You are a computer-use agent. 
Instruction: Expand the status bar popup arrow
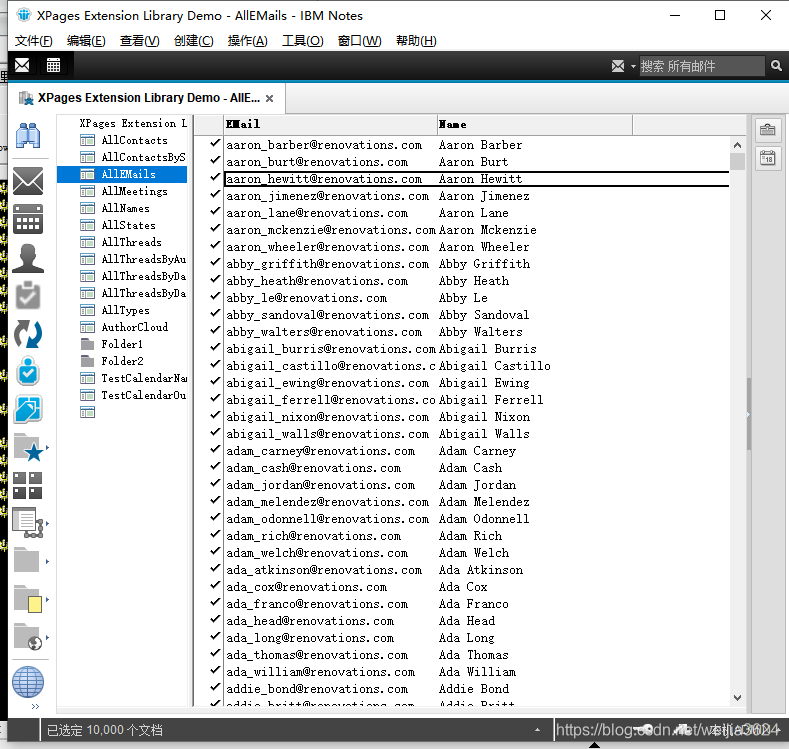pyautogui.click(x=537, y=729)
